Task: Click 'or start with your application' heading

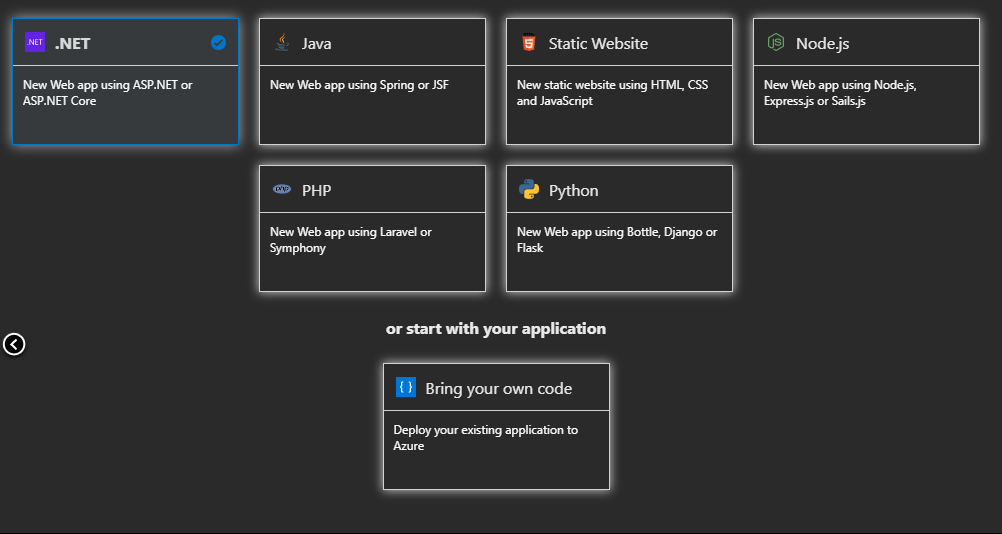Action: tap(496, 328)
